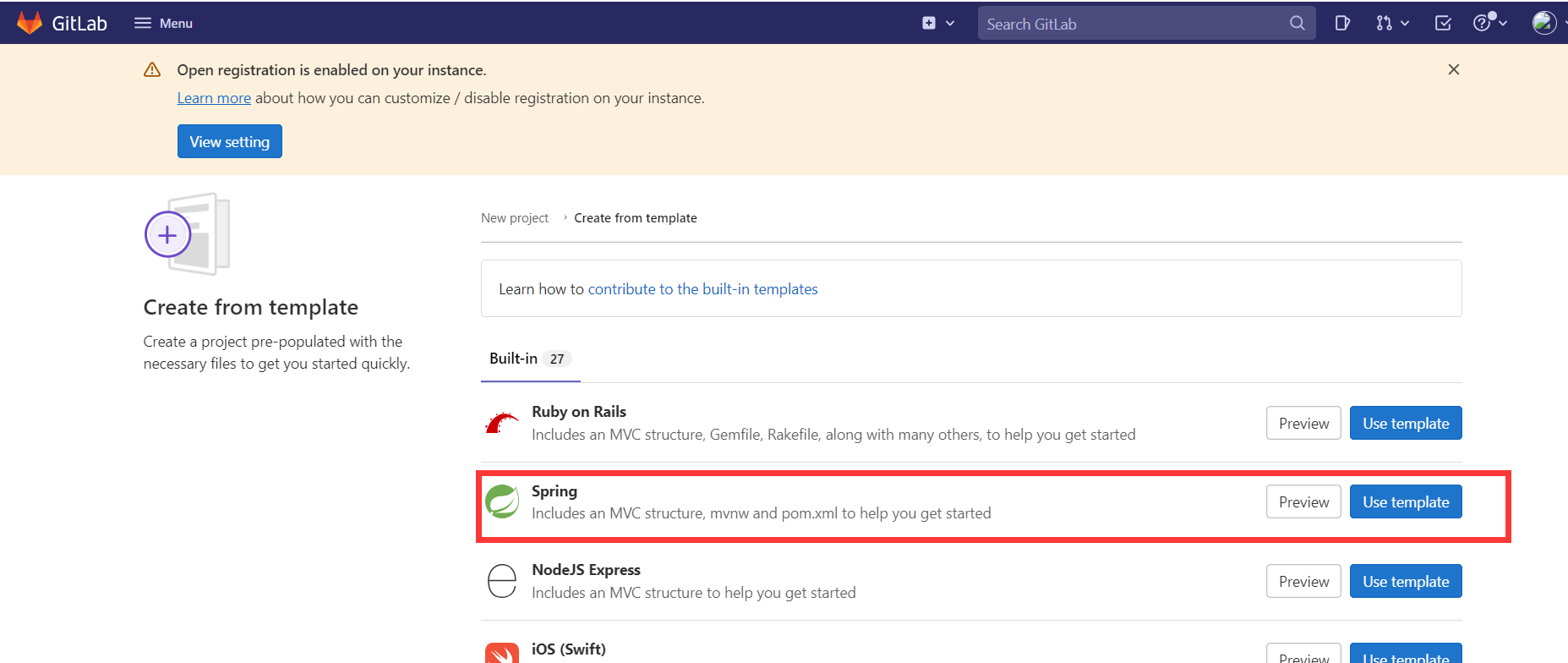Use the Ruby on Rails template
Viewport: 1568px width, 663px height.
coord(1406,423)
